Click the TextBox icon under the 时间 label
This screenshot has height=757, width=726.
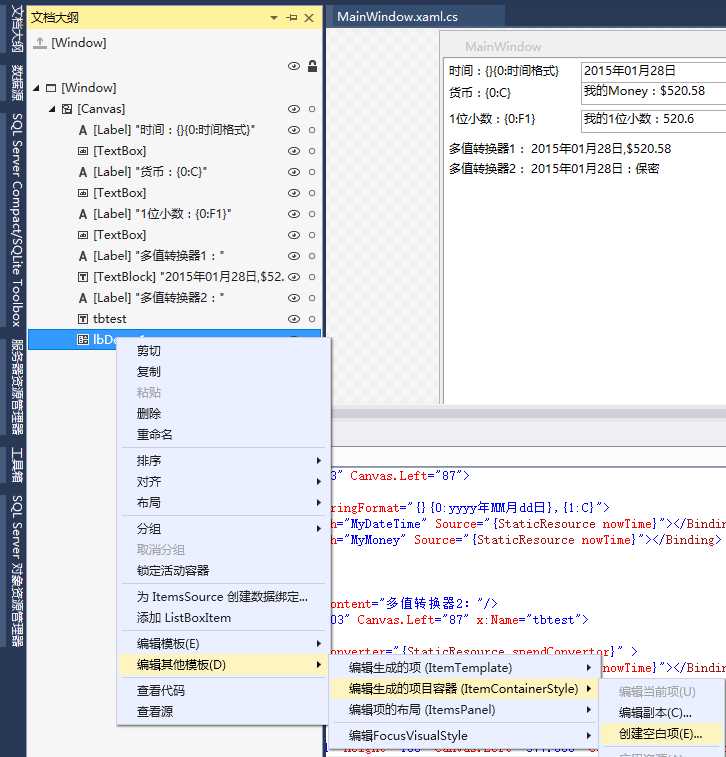(x=83, y=151)
